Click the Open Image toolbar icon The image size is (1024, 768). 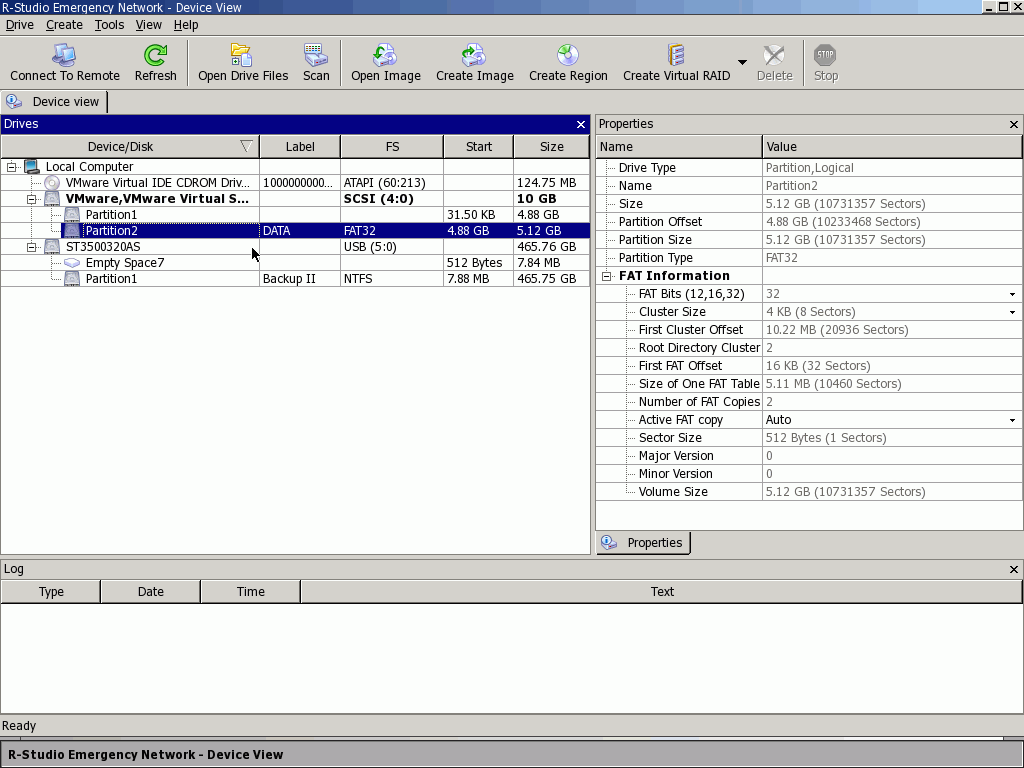385,56
